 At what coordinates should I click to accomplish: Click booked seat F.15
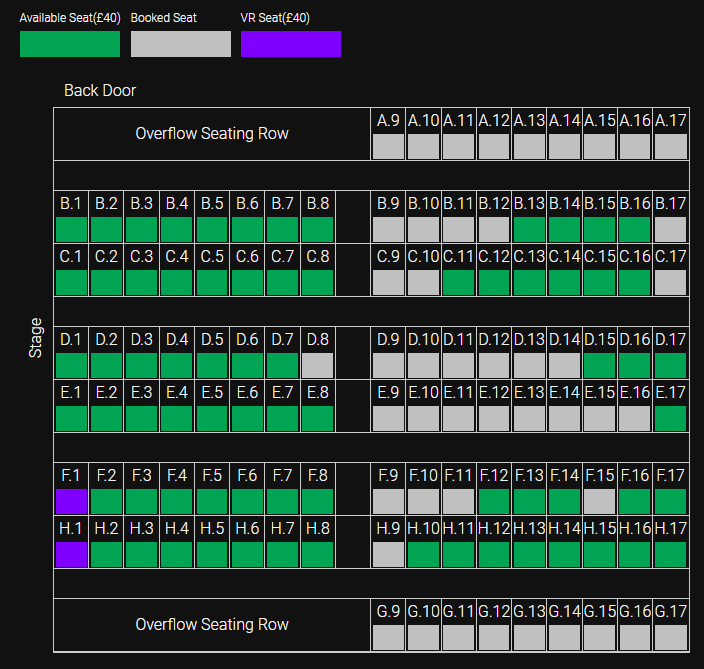click(600, 500)
